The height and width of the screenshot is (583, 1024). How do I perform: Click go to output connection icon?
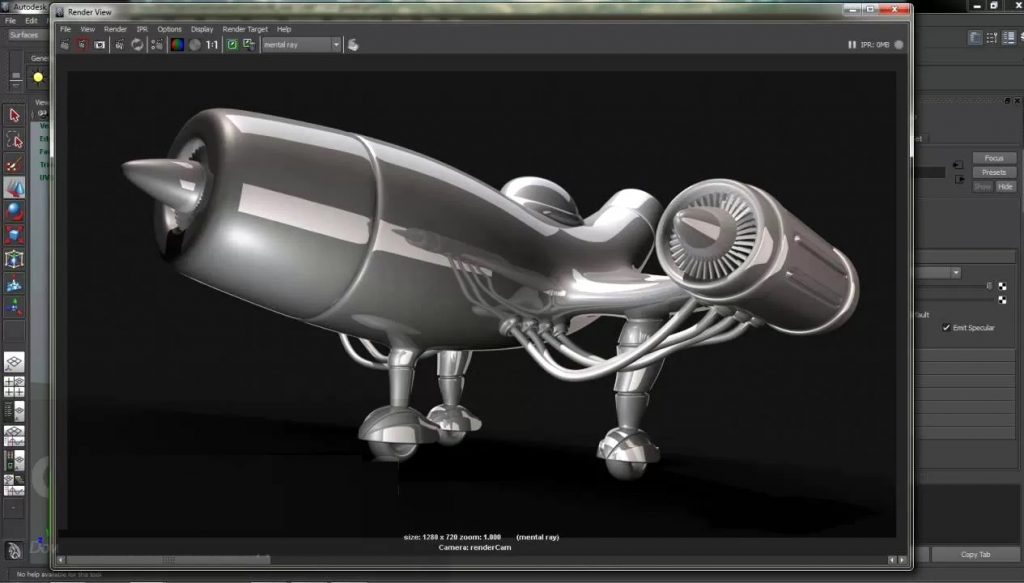click(959, 179)
